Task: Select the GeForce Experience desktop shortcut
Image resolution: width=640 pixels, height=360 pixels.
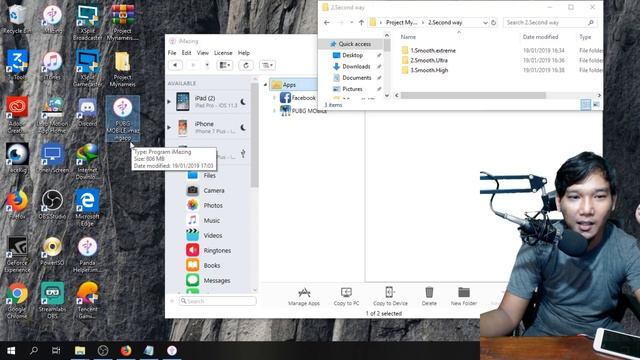Action: [x=17, y=254]
